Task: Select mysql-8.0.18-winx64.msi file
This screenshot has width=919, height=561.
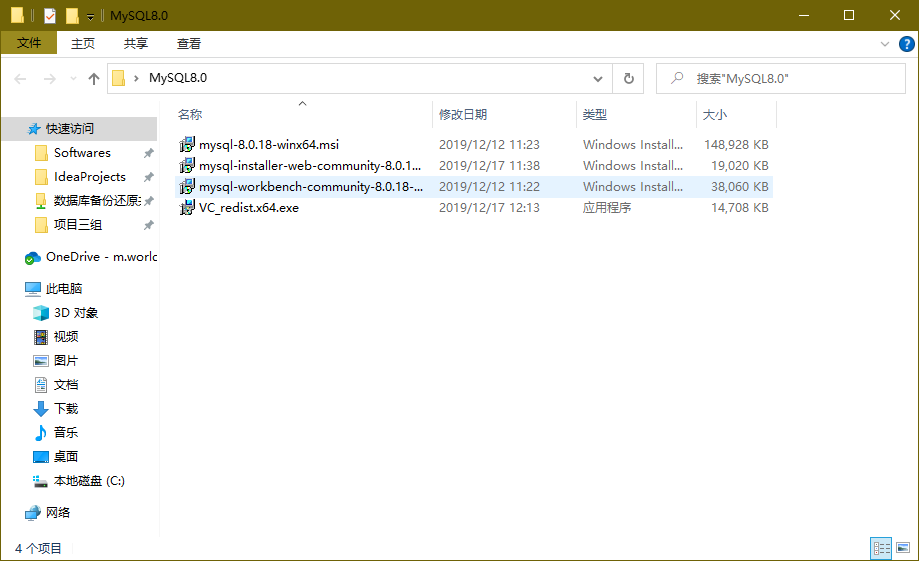Action: 268,145
